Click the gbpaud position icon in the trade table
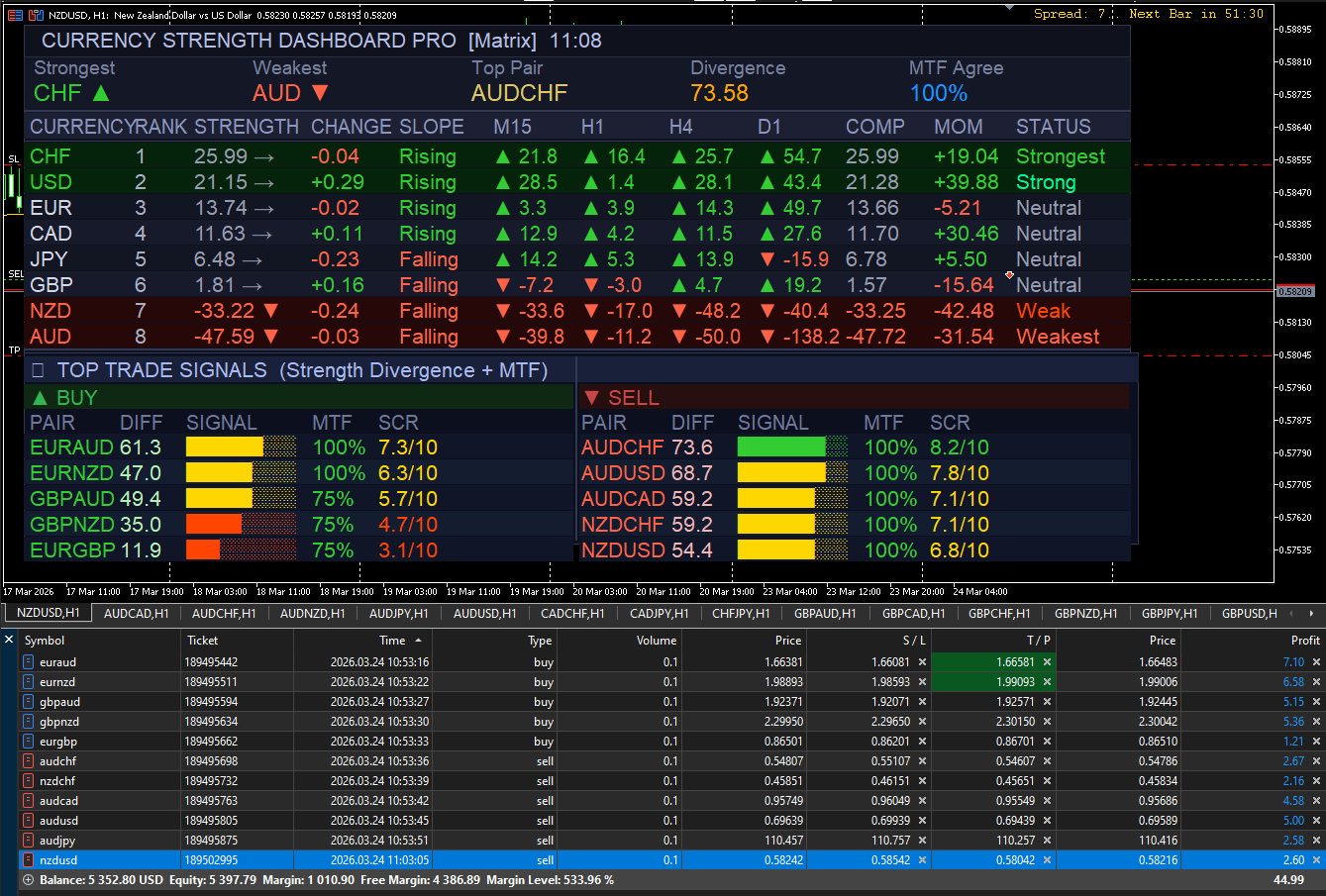Viewport: 1326px width, 896px height. 29,702
